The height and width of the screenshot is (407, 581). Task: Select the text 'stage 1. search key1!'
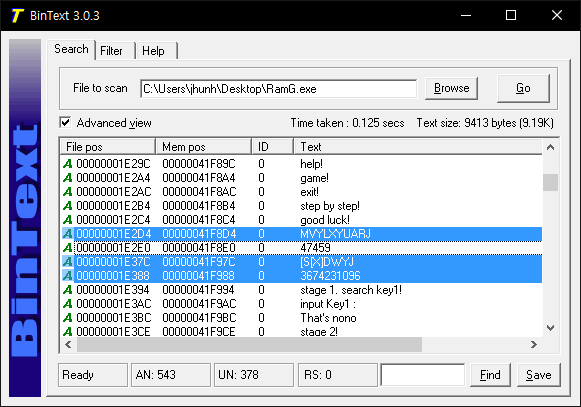point(351,290)
